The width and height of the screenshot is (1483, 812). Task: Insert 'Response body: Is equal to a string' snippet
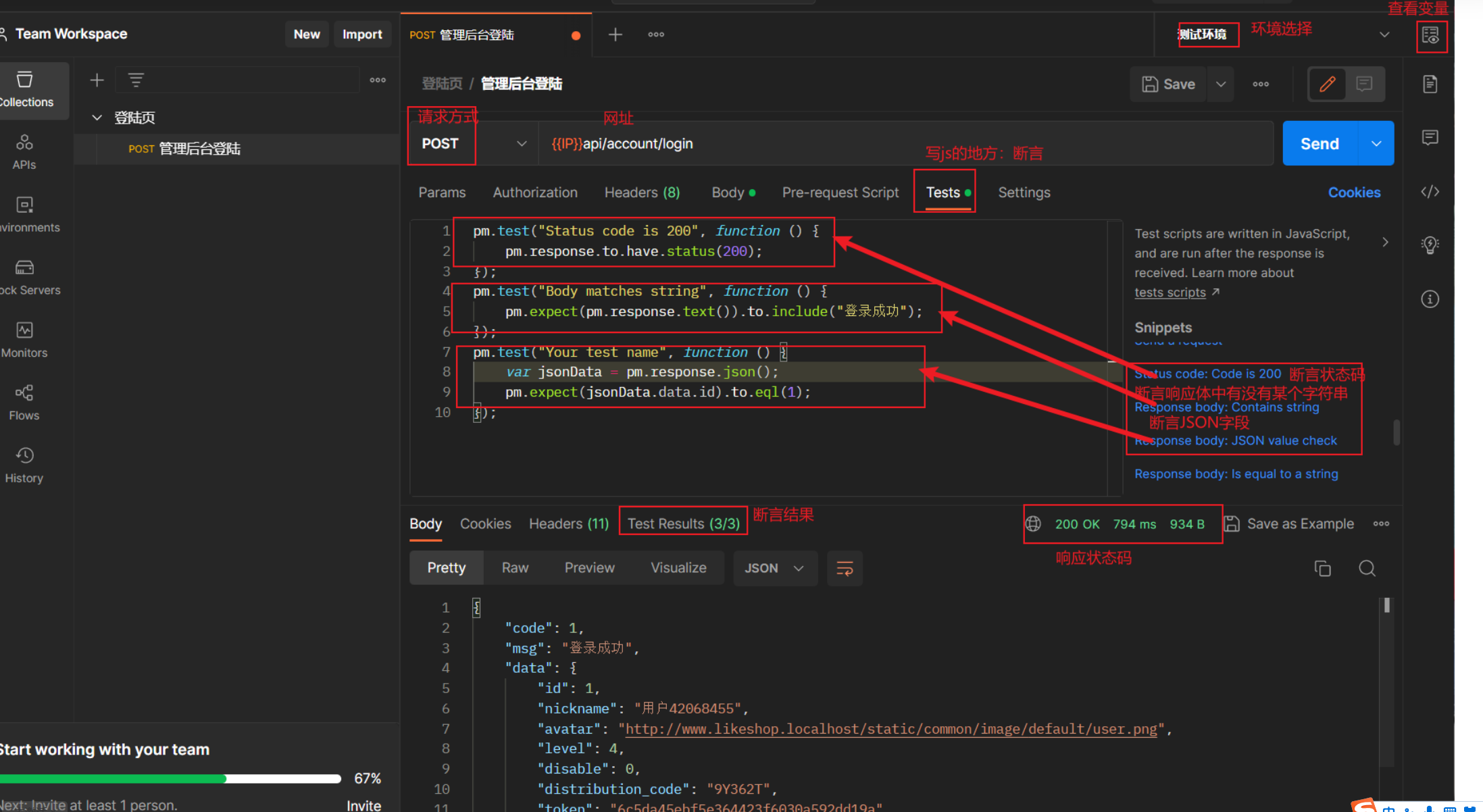pos(1236,474)
